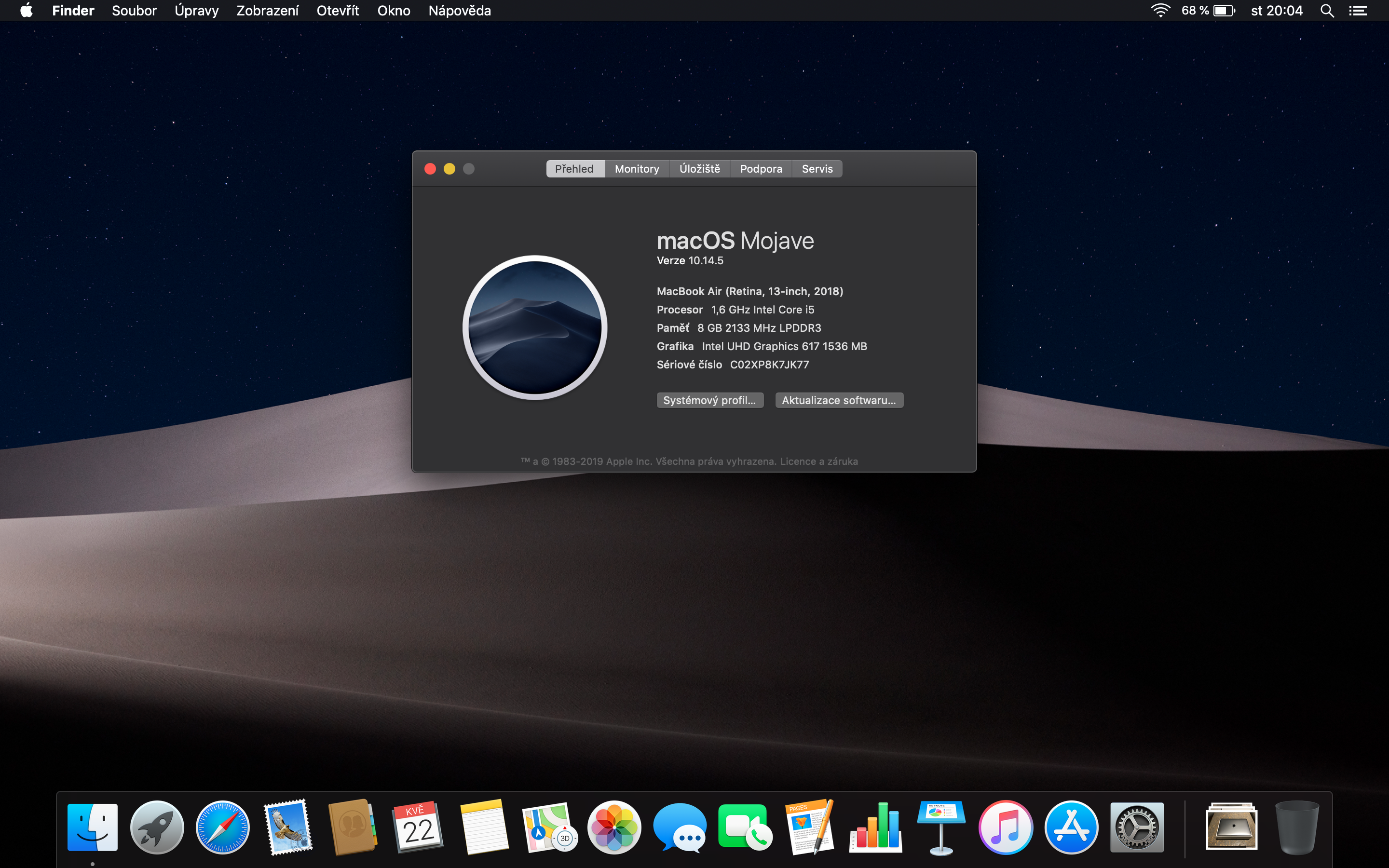The width and height of the screenshot is (1389, 868).
Task: Open the Photos app in Dock
Action: click(614, 827)
